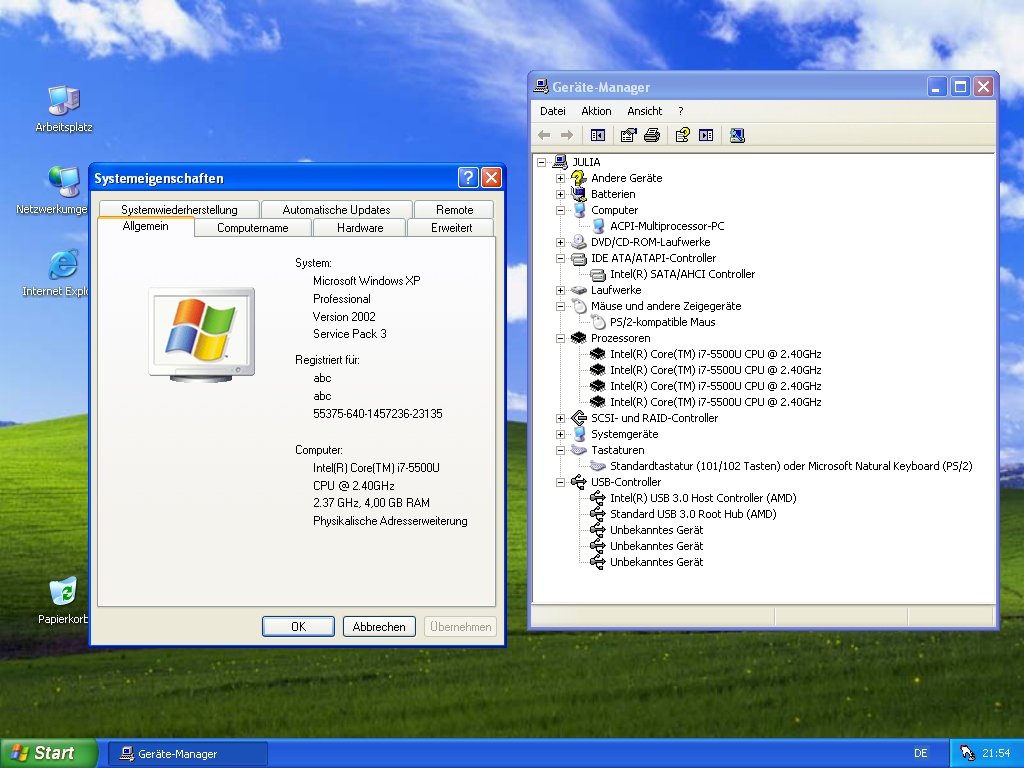Image resolution: width=1024 pixels, height=768 pixels.
Task: Select Standard USB 3.0 Root Hub (AMD)
Action: tap(693, 514)
